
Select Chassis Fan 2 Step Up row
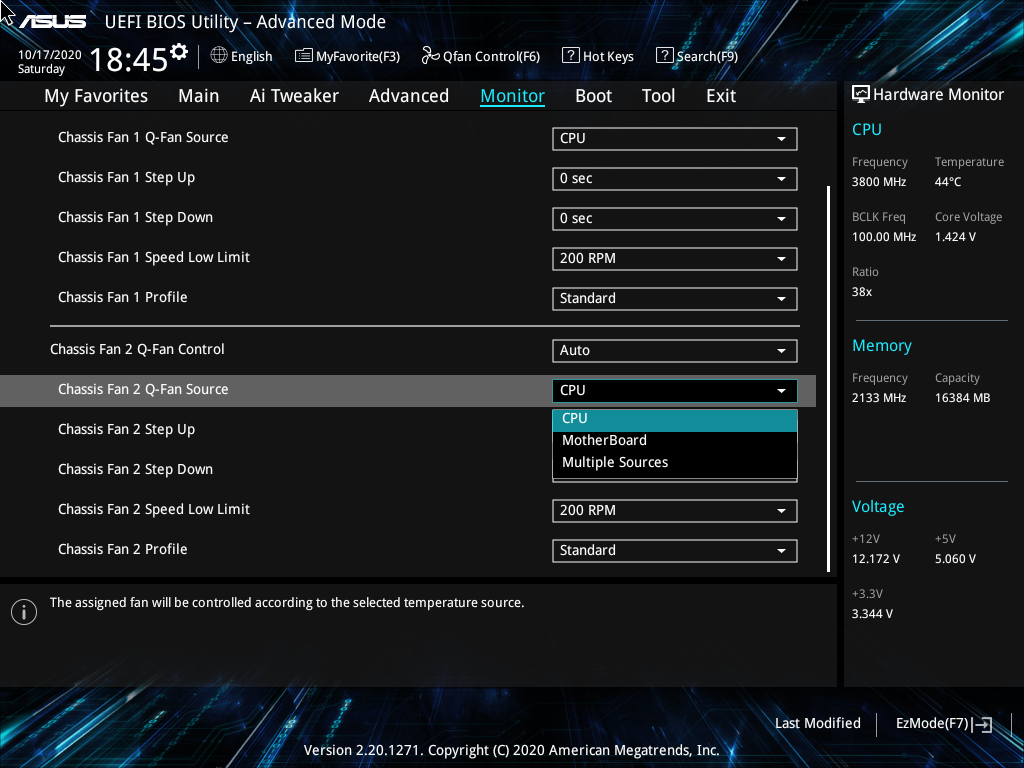click(408, 430)
